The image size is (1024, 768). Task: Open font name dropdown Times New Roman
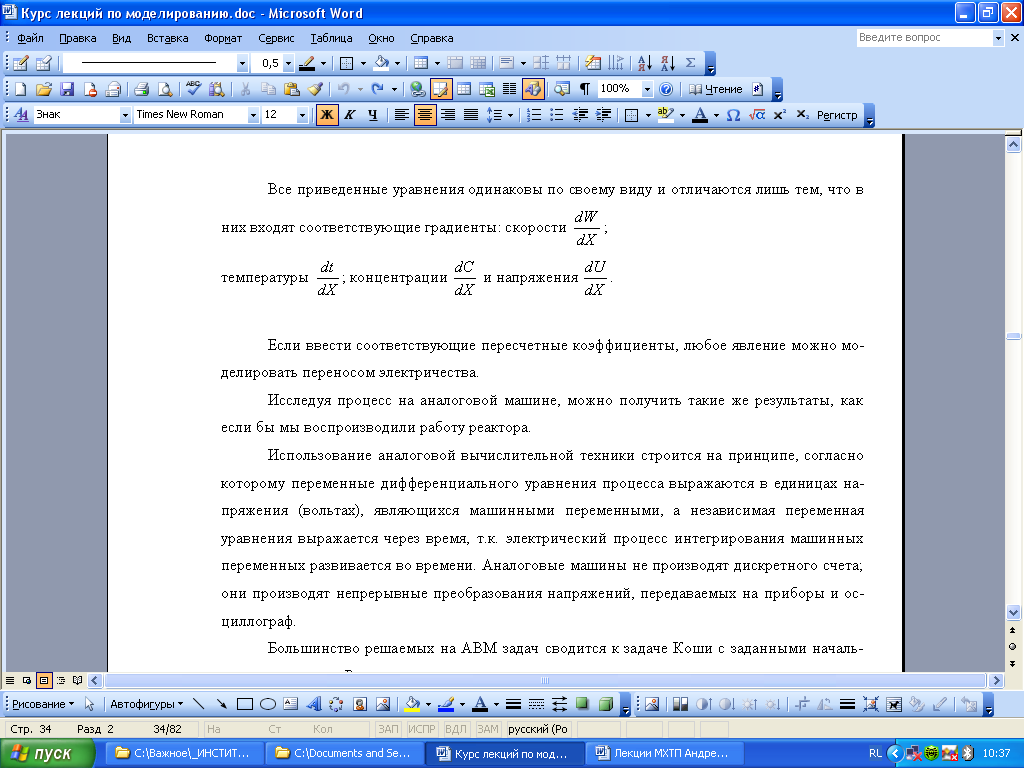253,115
